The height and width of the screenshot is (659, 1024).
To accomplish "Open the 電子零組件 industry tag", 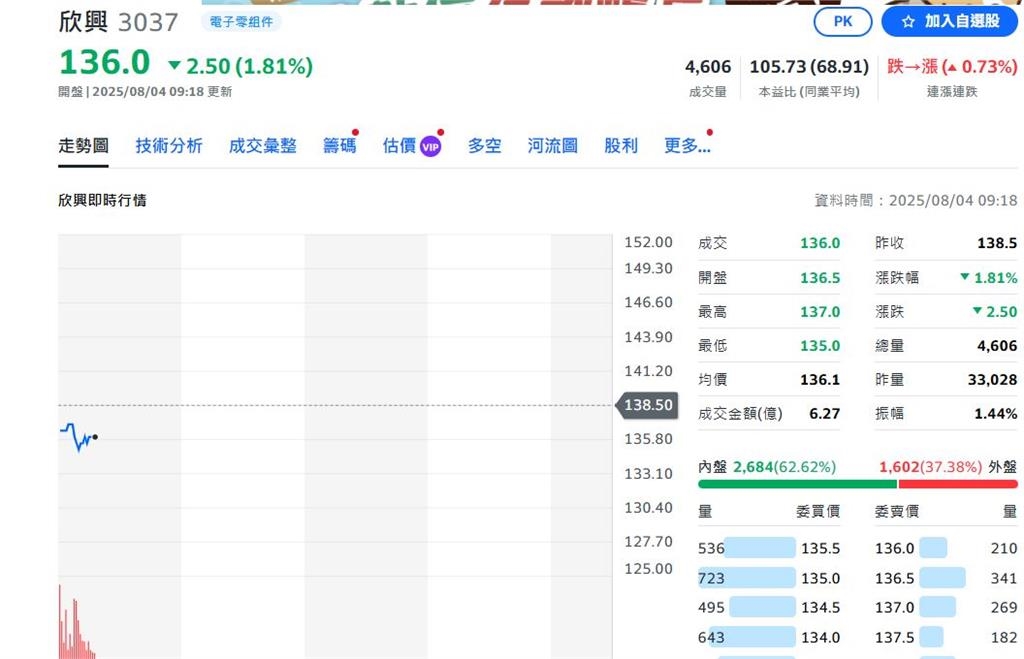I will point(240,22).
